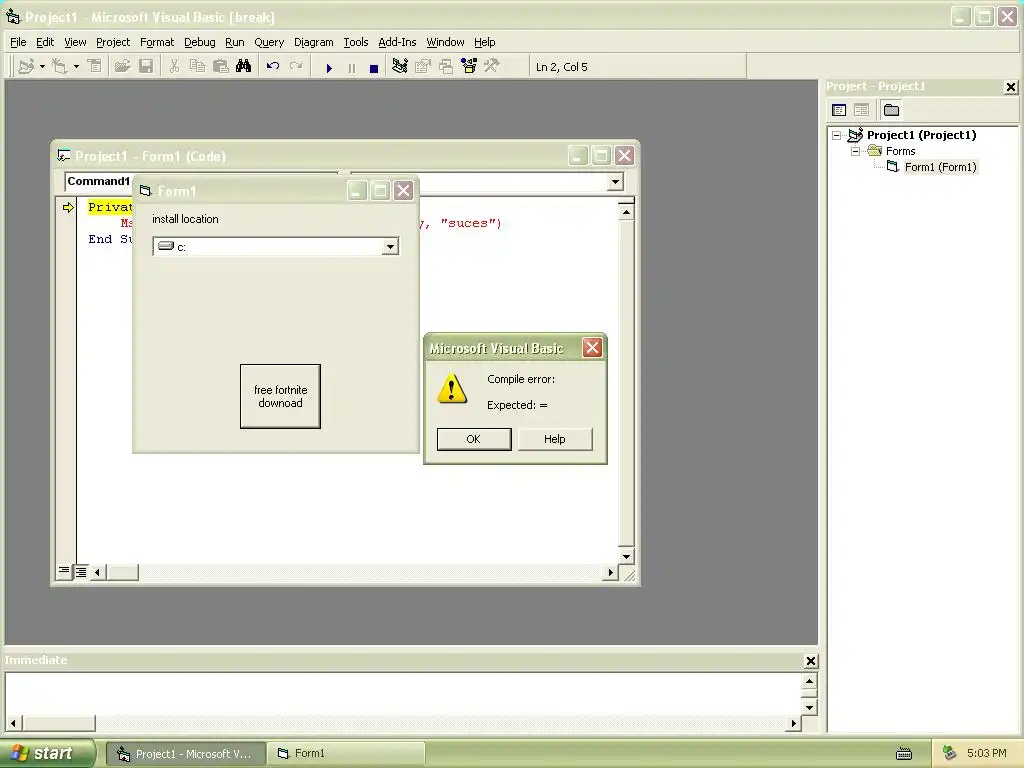Screen dimensions: 1024x768
Task: Toggle Folders icon in Project panel
Action: 891,110
